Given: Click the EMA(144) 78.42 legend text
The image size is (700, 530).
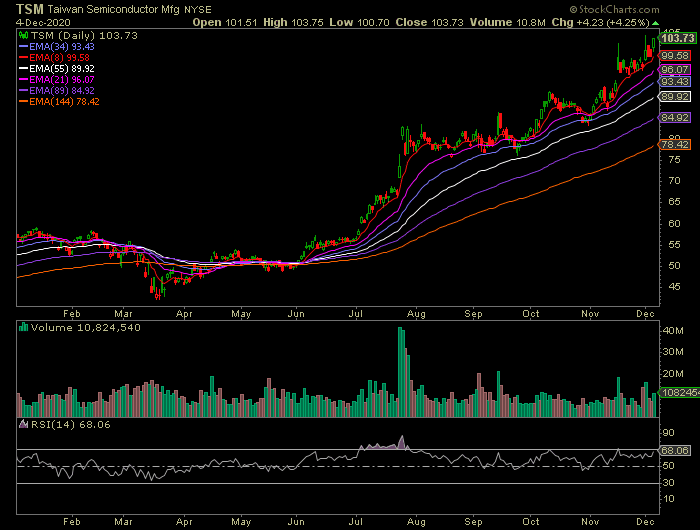Looking at the screenshot, I should pyautogui.click(x=64, y=102).
